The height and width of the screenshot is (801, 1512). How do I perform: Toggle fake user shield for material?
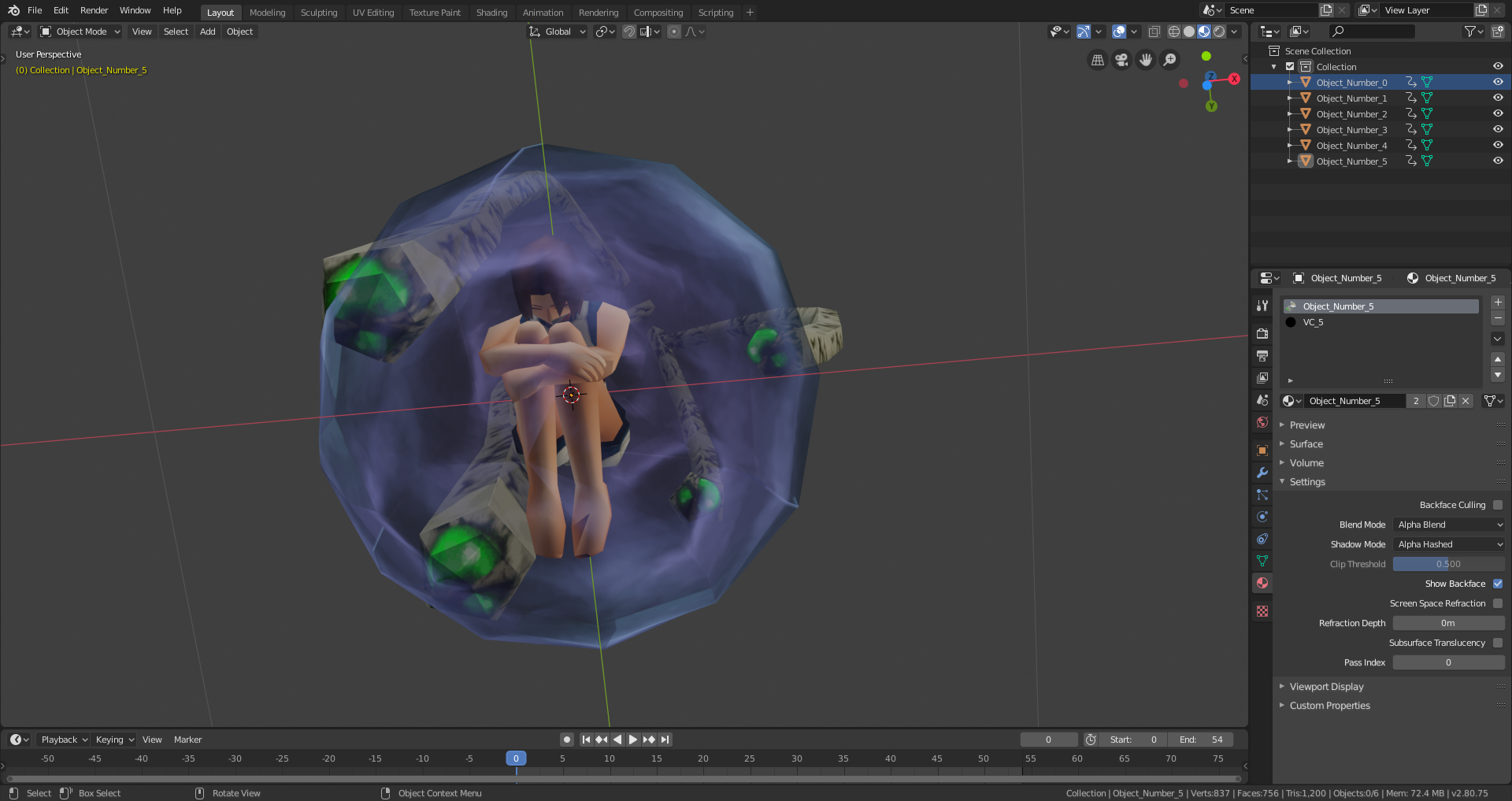[x=1434, y=401]
